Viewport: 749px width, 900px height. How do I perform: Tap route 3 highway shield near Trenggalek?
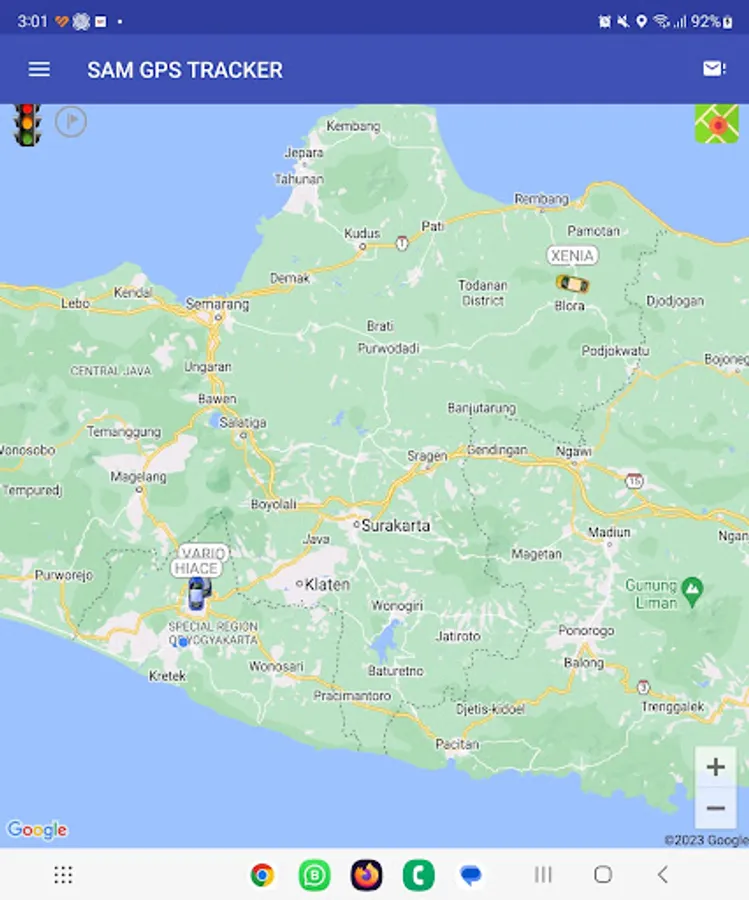tap(643, 687)
